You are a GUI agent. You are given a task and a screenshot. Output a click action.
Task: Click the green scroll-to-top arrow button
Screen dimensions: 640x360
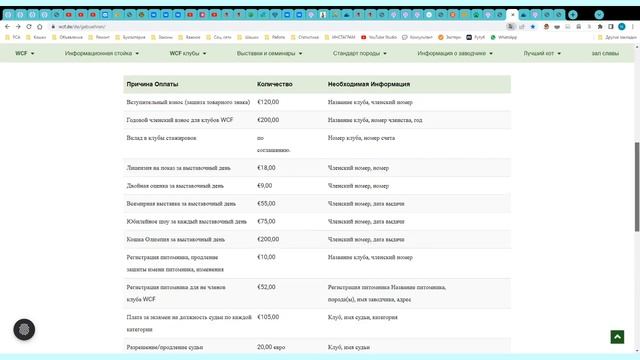point(617,337)
